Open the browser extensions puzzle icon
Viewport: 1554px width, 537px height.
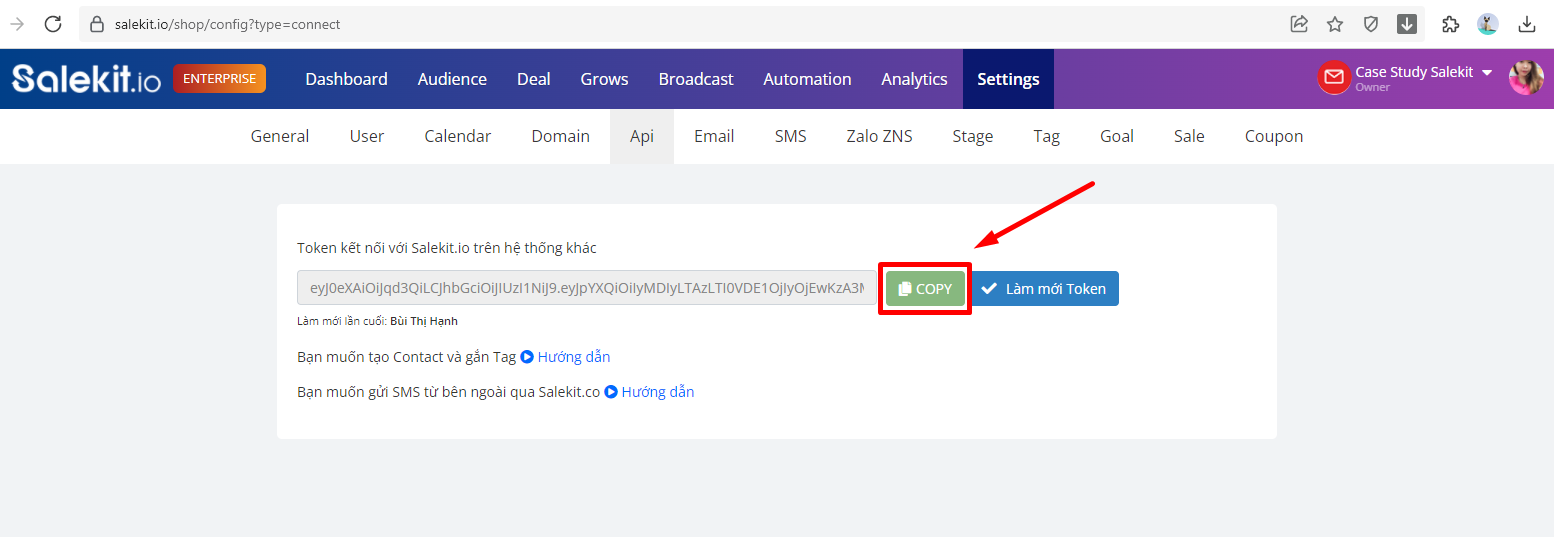coord(1450,24)
